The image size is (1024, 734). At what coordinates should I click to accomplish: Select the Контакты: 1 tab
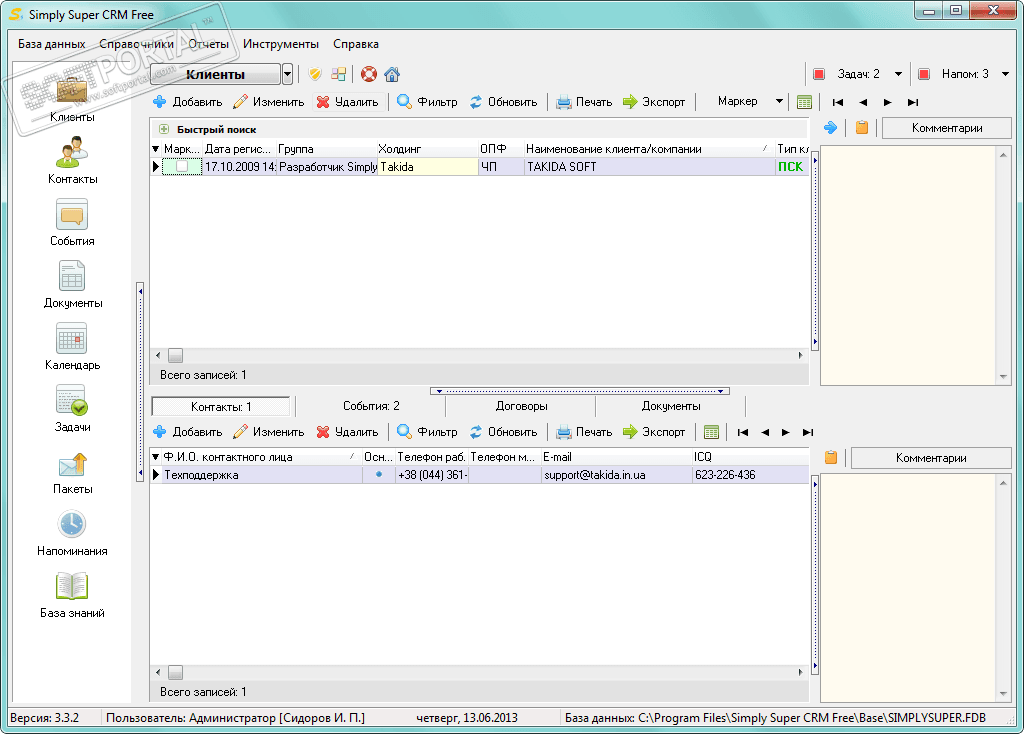(x=221, y=407)
